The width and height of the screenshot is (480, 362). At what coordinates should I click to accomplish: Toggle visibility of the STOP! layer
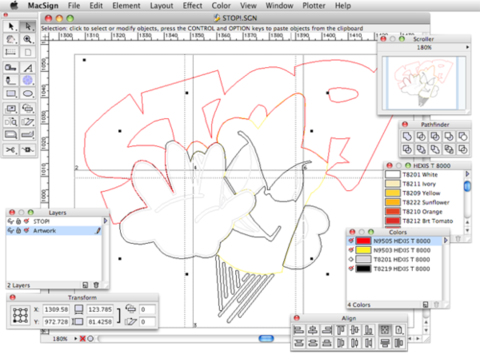coord(10,221)
